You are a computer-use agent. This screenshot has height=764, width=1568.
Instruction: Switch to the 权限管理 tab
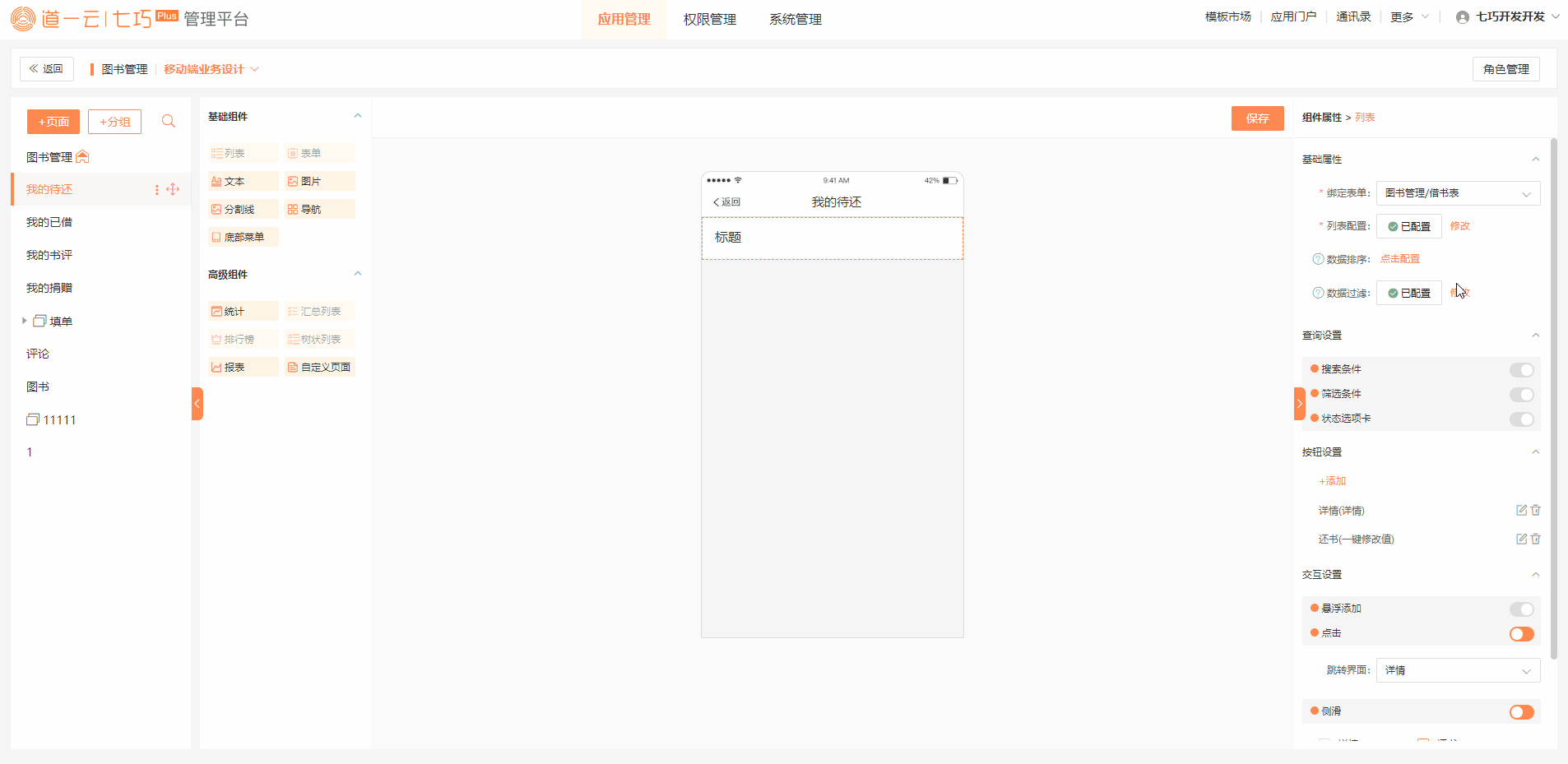pyautogui.click(x=709, y=19)
